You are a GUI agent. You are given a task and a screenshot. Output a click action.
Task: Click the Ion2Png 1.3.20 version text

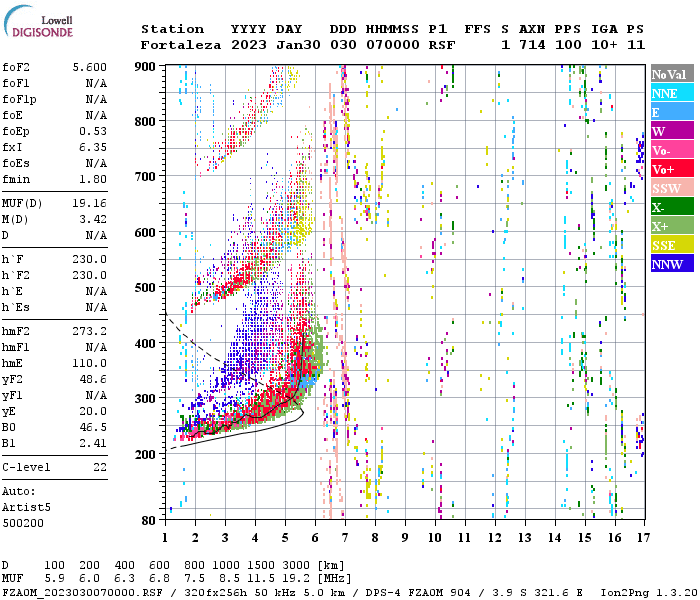tap(649, 592)
